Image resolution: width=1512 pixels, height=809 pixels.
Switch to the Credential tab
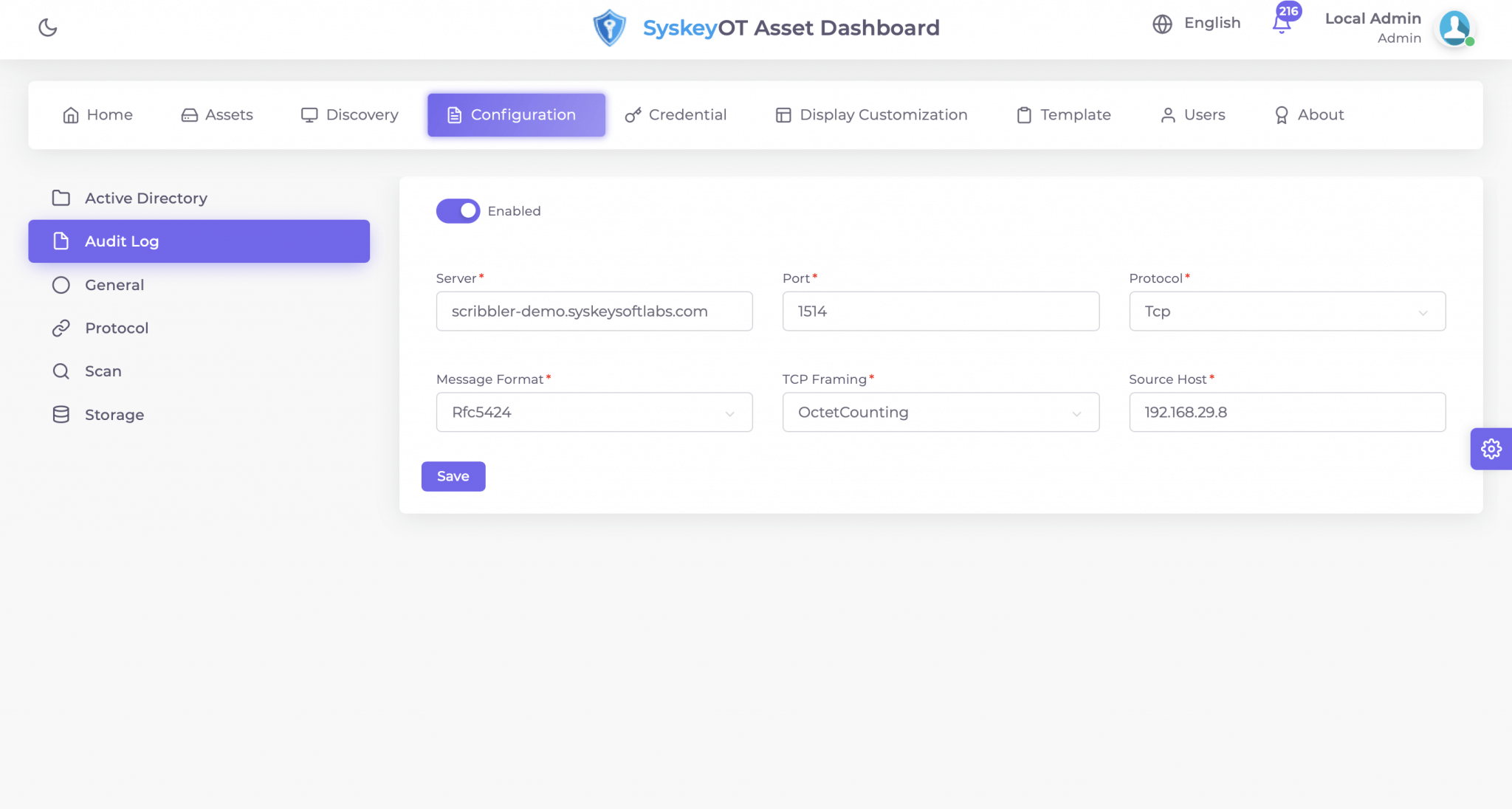[675, 114]
